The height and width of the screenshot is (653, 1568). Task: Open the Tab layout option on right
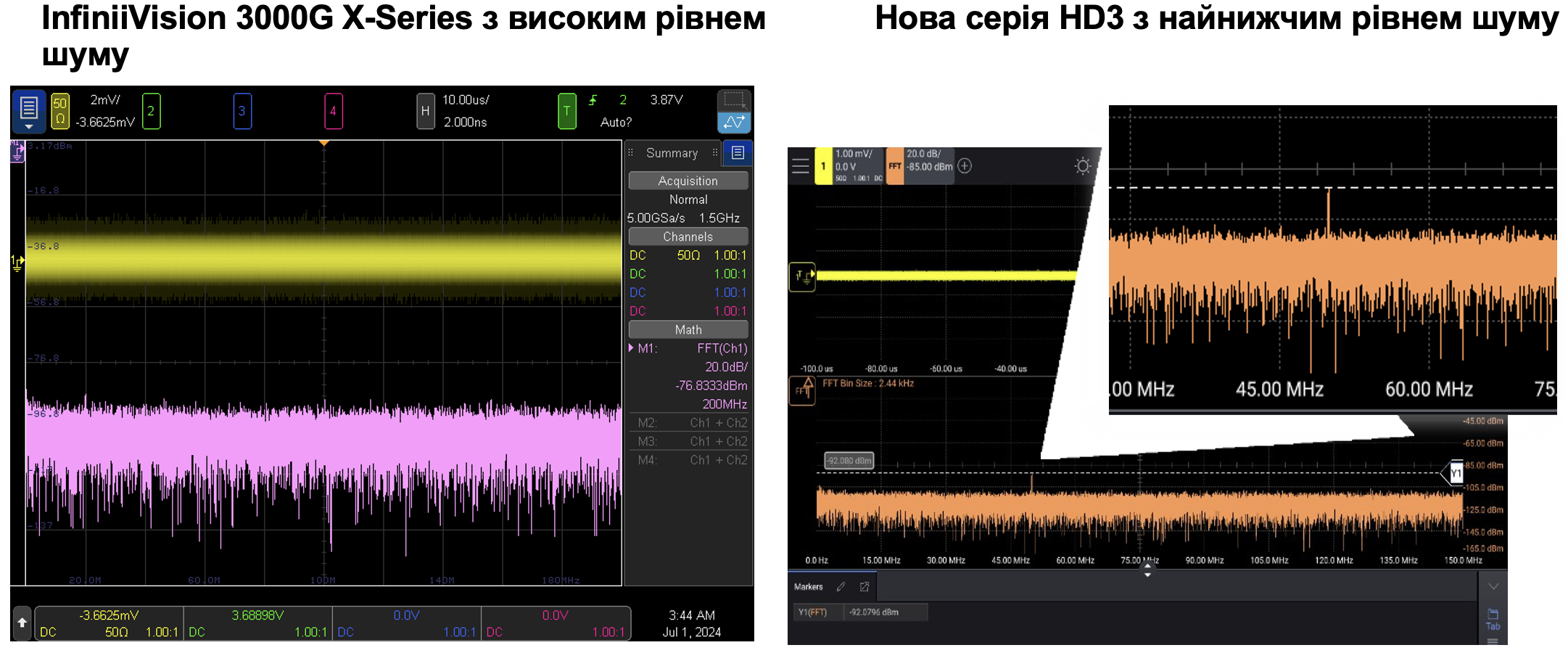click(1493, 619)
